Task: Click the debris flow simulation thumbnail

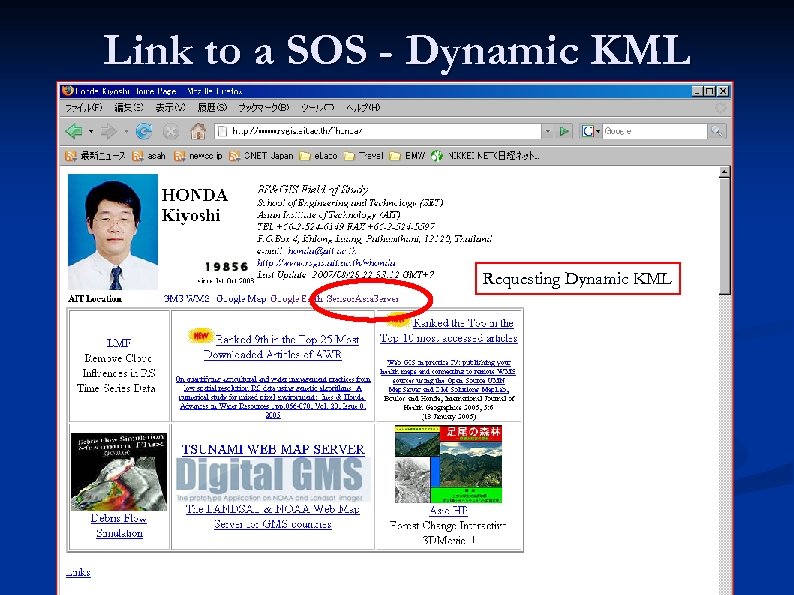Action: pos(119,471)
